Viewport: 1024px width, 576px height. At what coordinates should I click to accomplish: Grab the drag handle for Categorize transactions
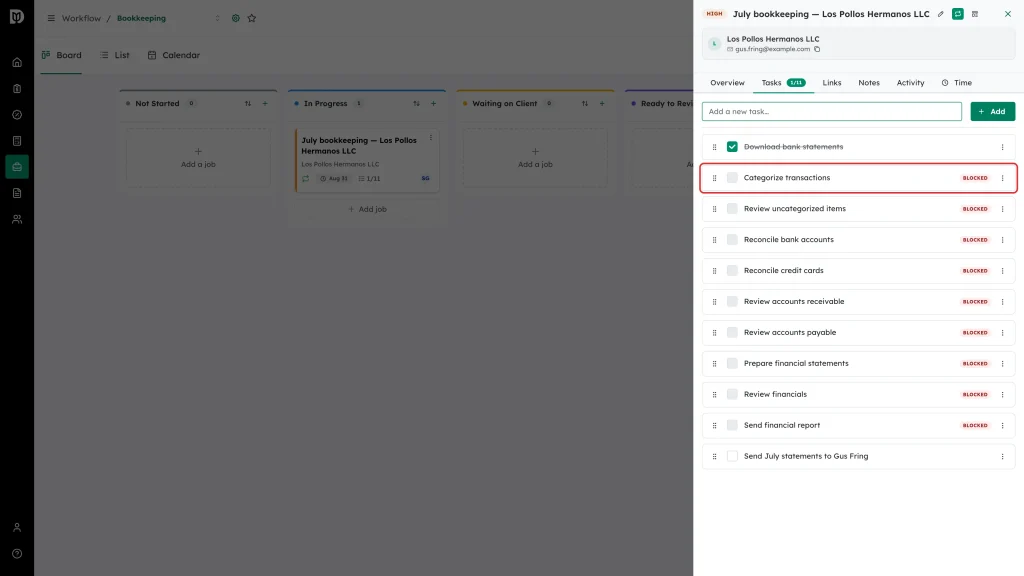coord(714,178)
